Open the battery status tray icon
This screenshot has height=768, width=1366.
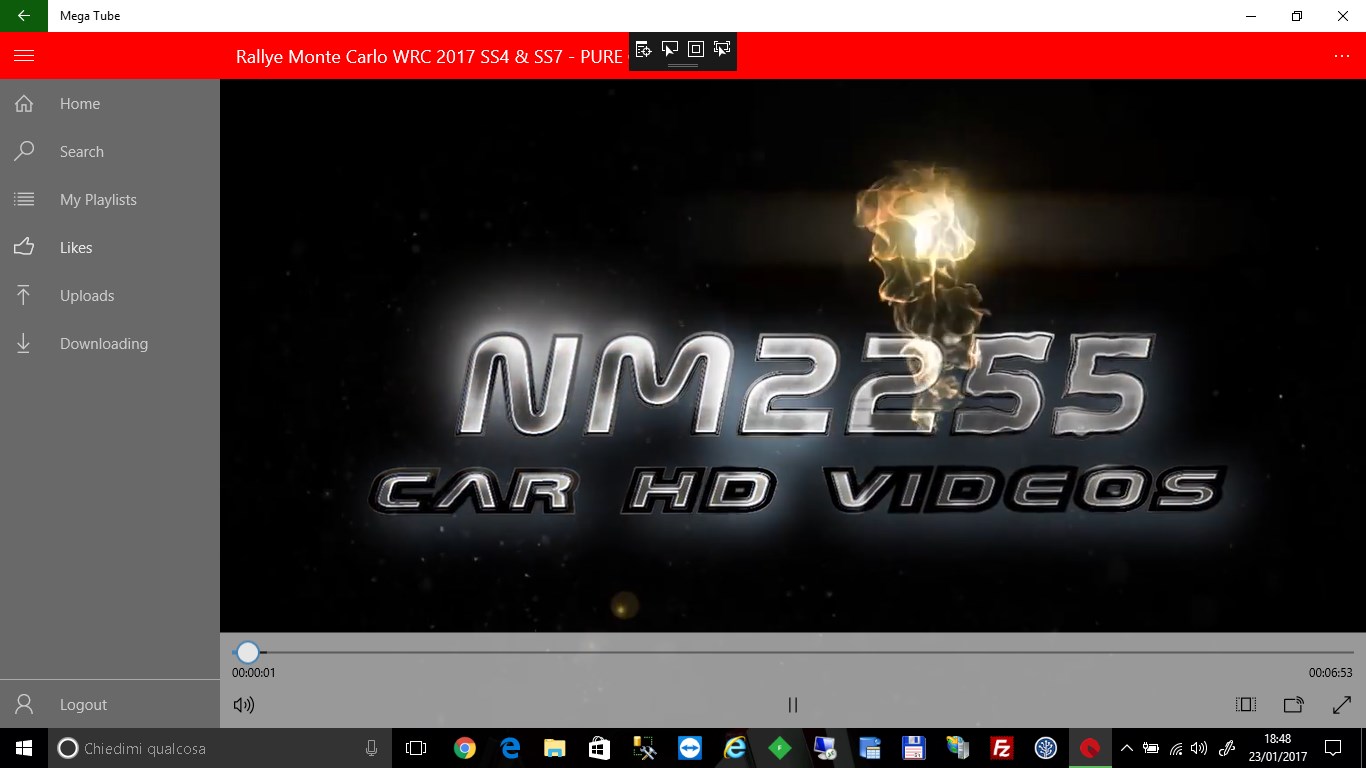click(x=1151, y=748)
